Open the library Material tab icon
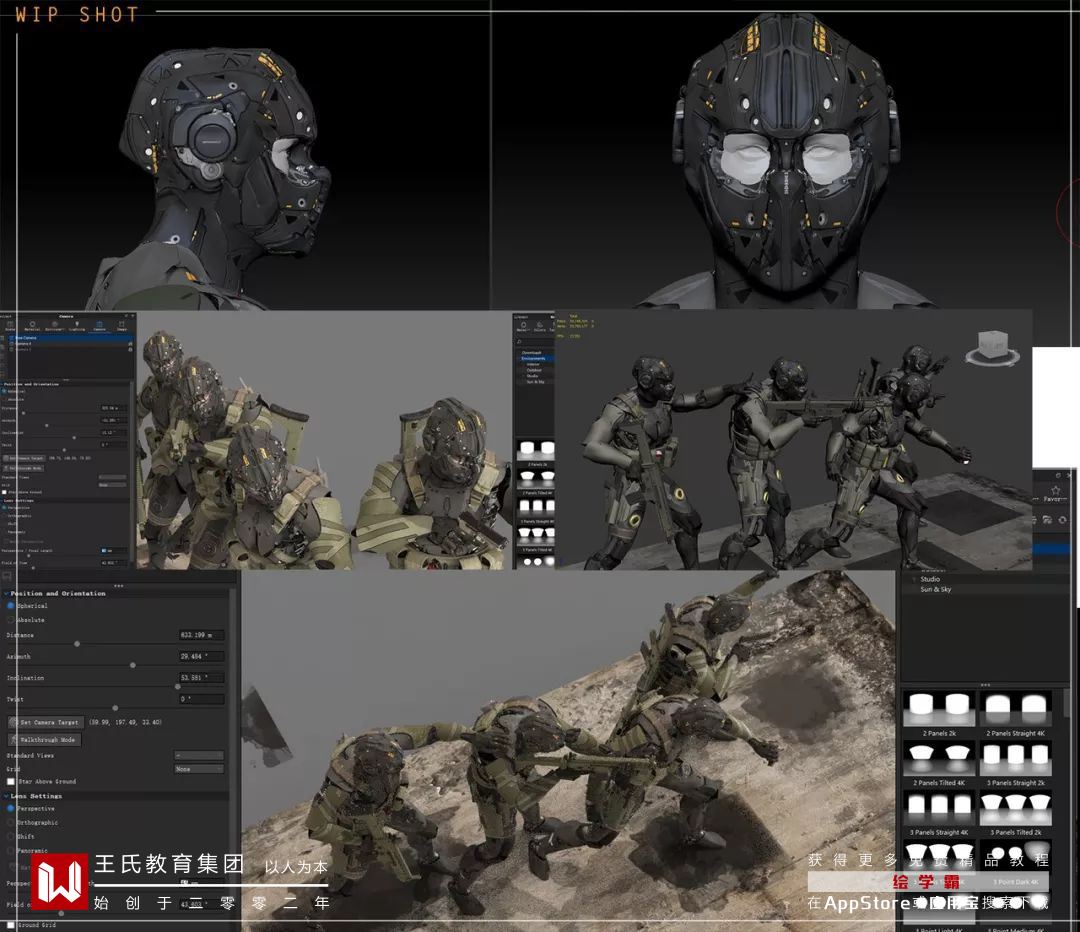This screenshot has width=1080, height=932. (523, 326)
